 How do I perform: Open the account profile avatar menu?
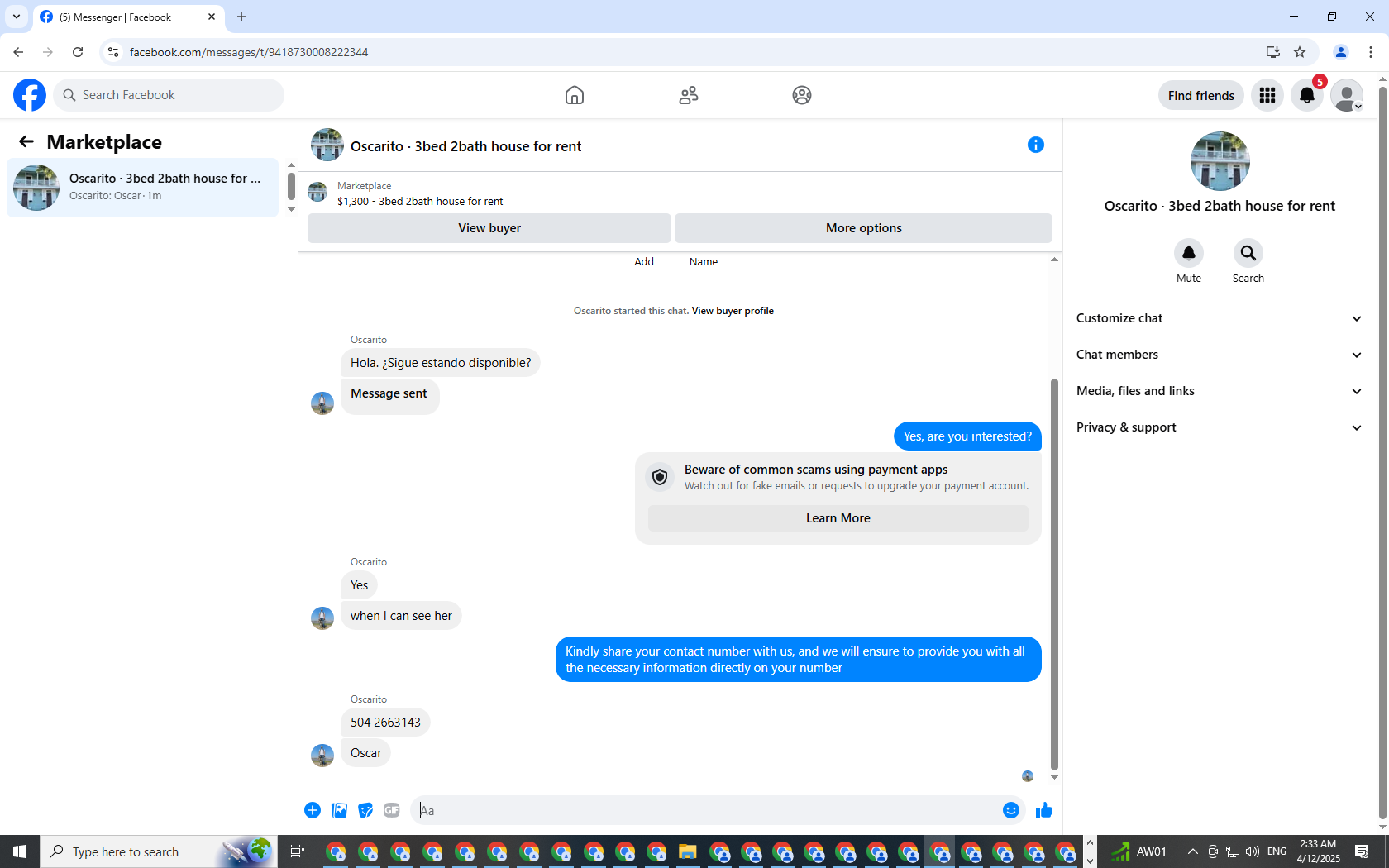tap(1347, 95)
